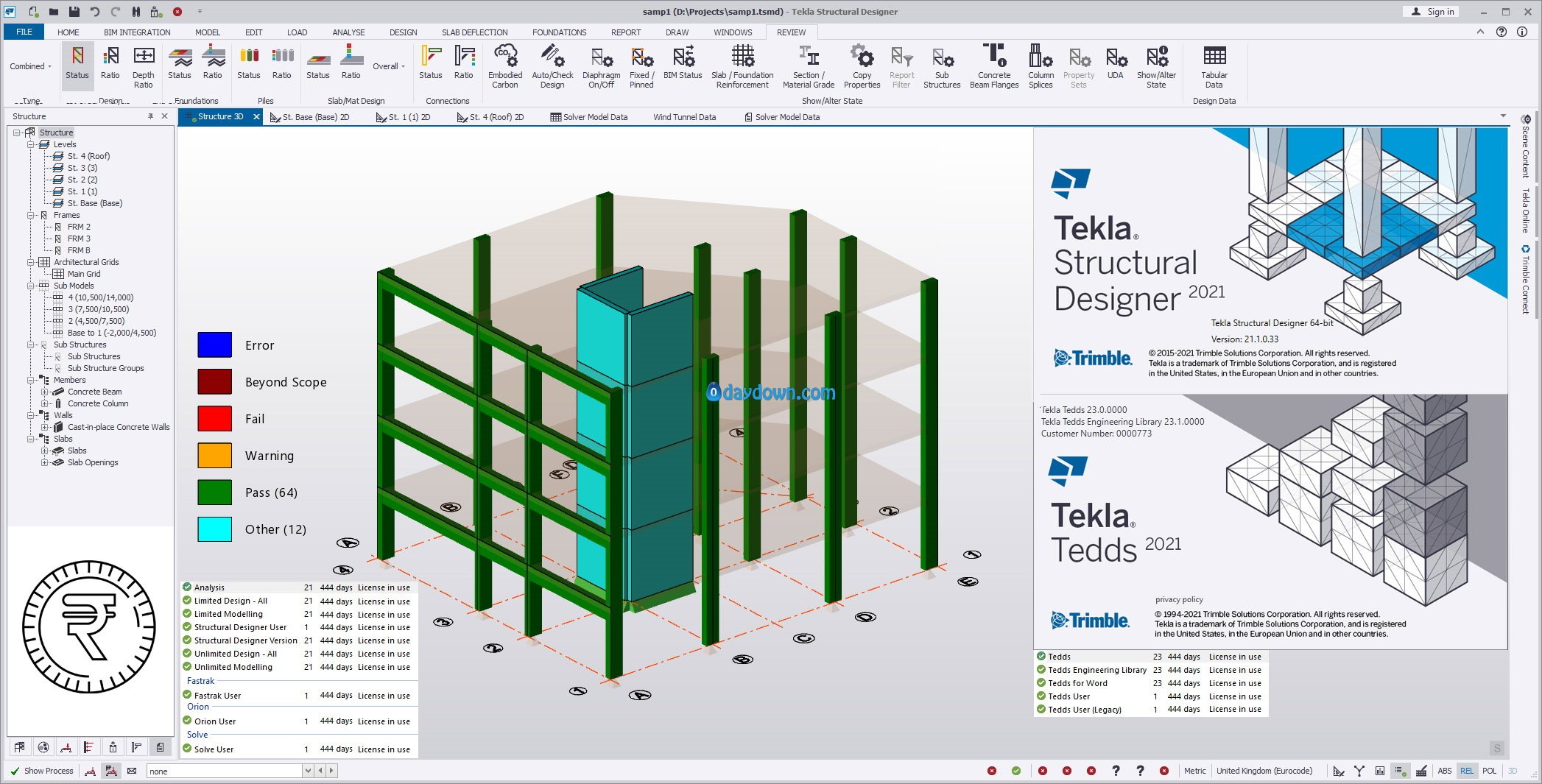Screen dimensions: 1542x784
Task: Open Tekla Online side panel
Action: tap(1525, 211)
